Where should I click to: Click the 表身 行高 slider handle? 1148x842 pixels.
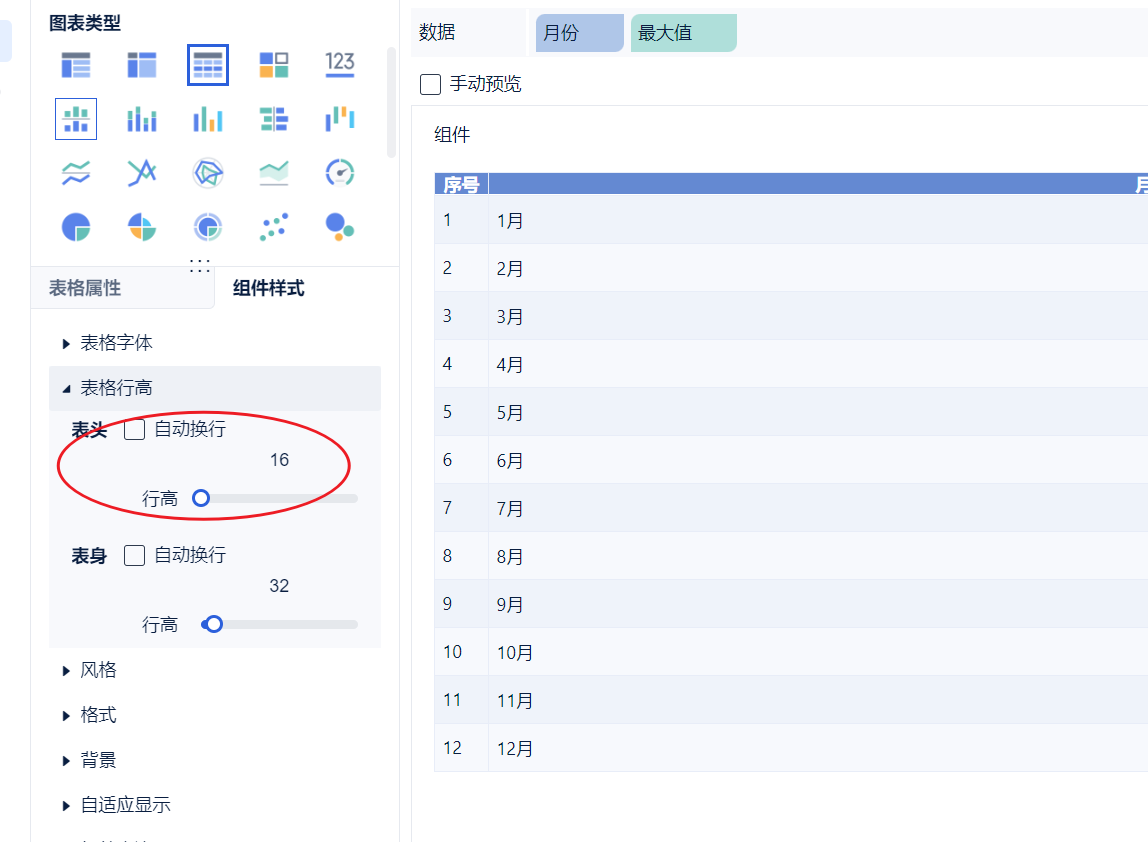[213, 625]
